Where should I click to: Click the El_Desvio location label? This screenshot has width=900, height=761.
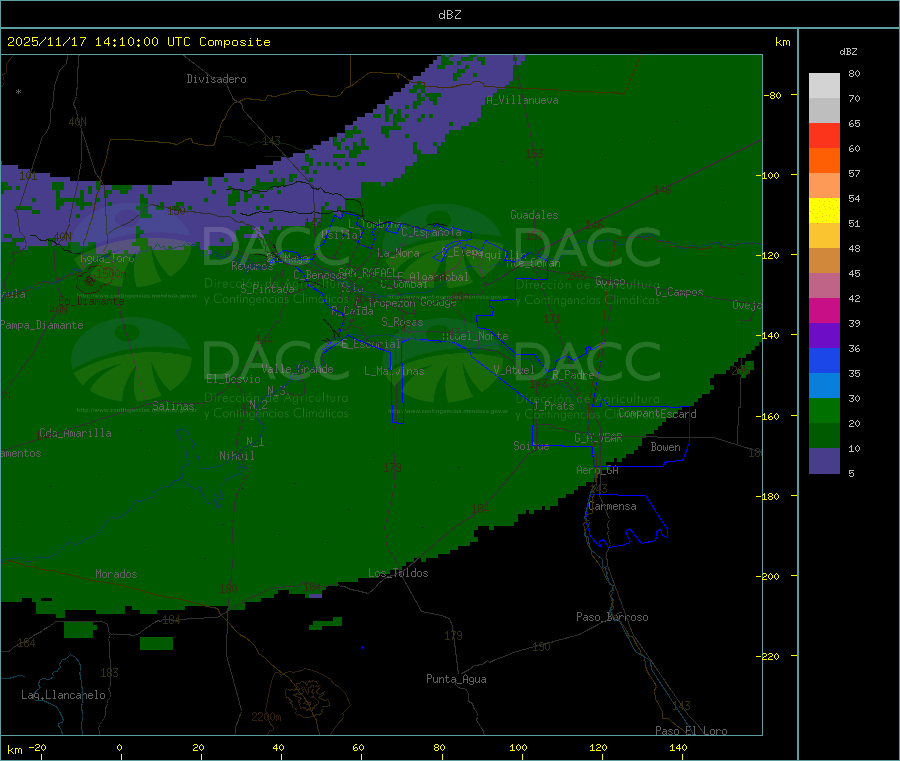[234, 379]
